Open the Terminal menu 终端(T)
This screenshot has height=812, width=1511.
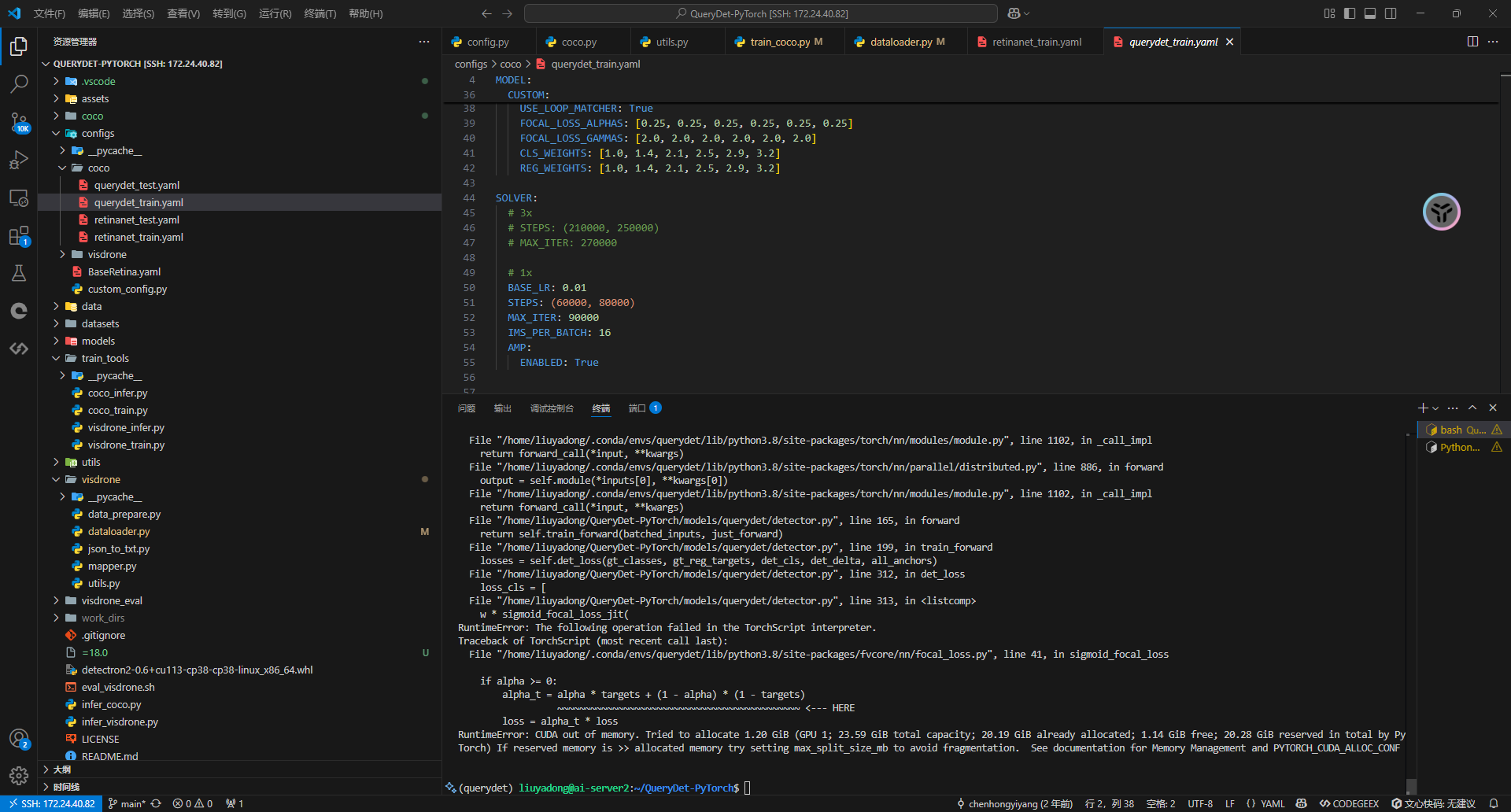pos(320,13)
